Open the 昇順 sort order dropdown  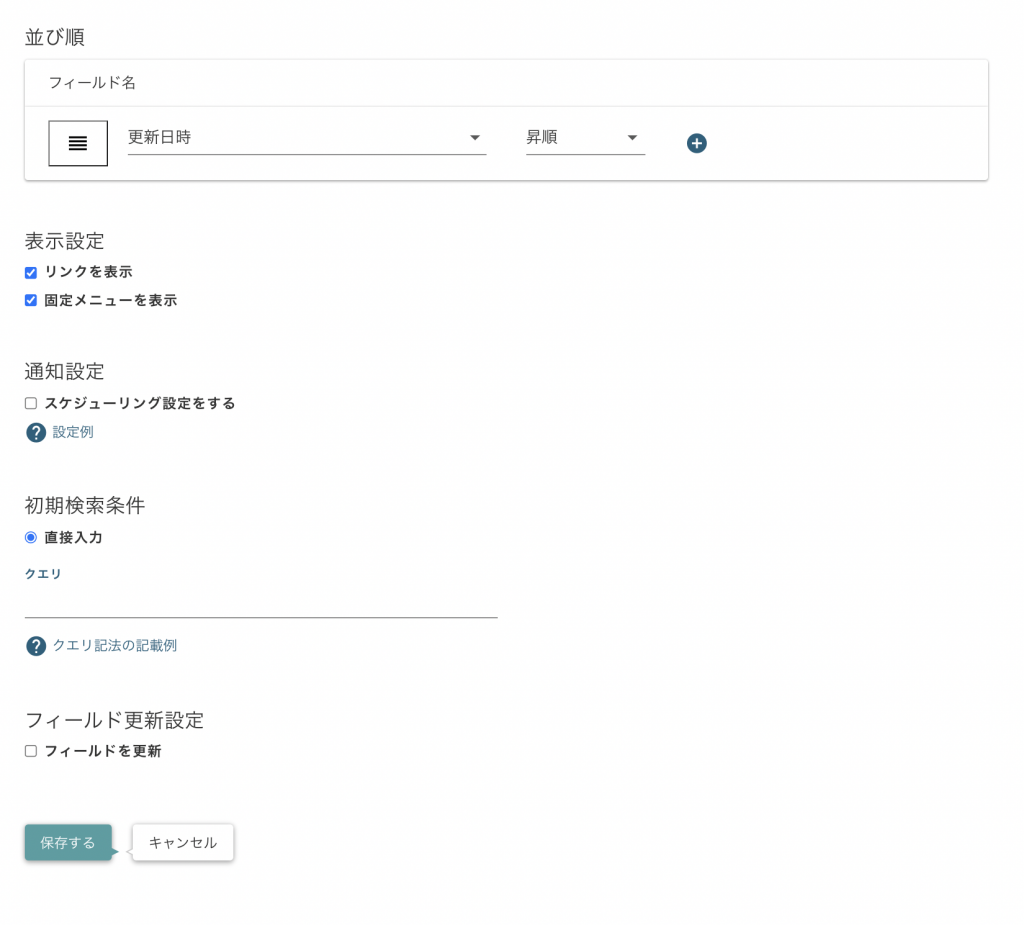click(x=585, y=138)
